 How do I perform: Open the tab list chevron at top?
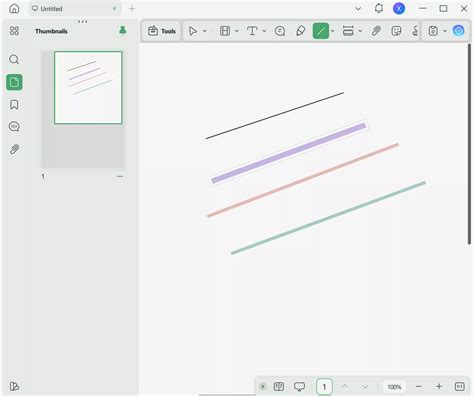point(358,8)
